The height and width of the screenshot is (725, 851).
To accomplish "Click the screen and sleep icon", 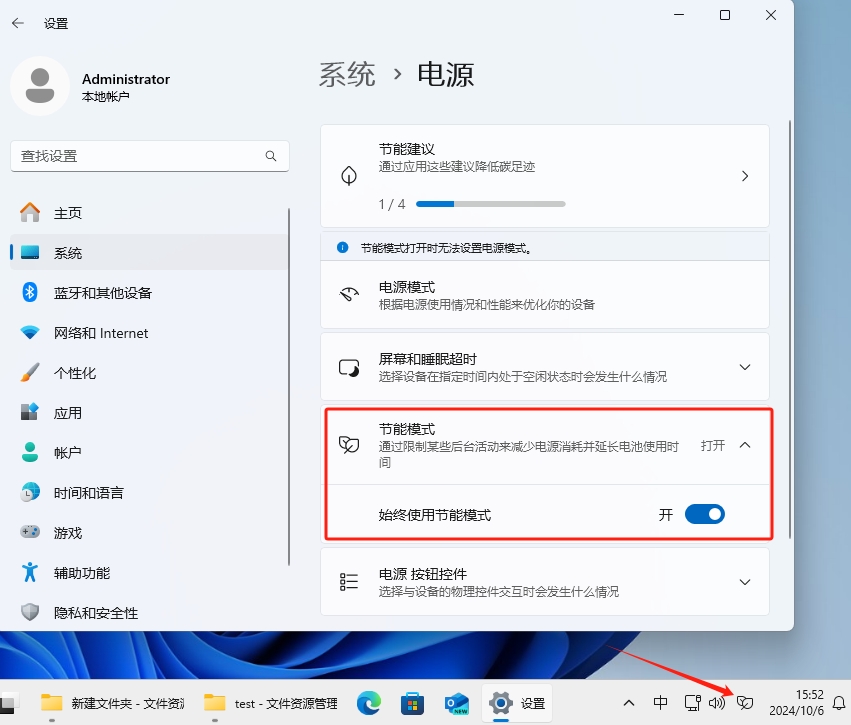I will tap(349, 367).
